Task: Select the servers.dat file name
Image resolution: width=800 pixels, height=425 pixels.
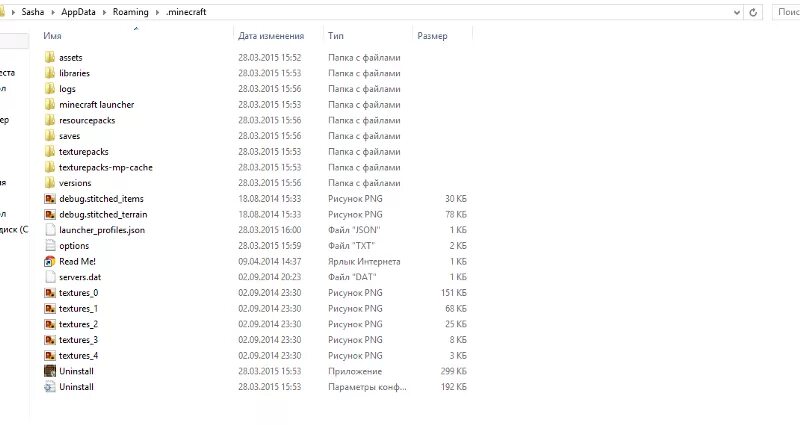Action: click(80, 277)
